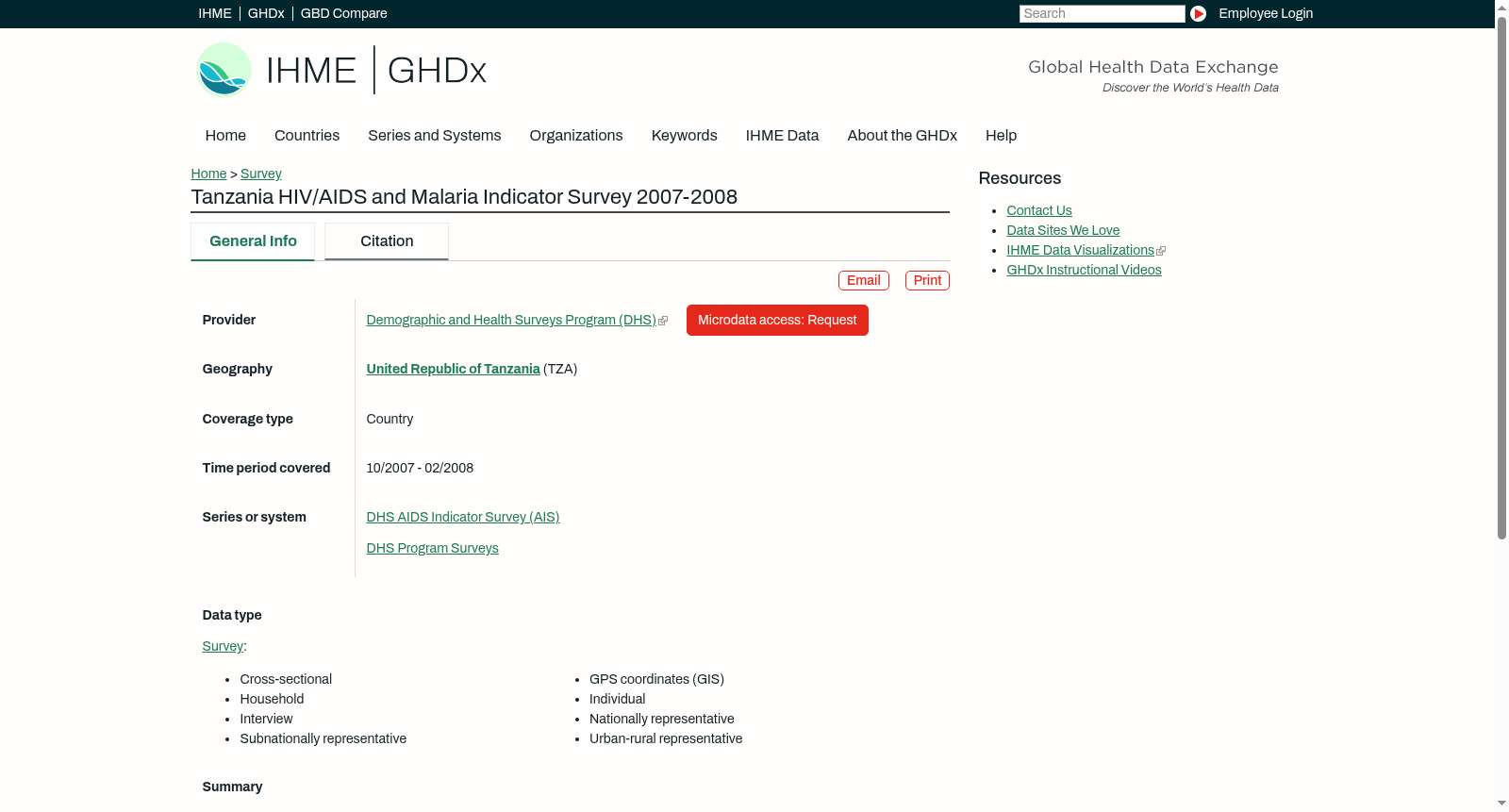Image resolution: width=1509 pixels, height=812 pixels.
Task: Click 'Urban-rural representative' list item
Action: tap(666, 738)
